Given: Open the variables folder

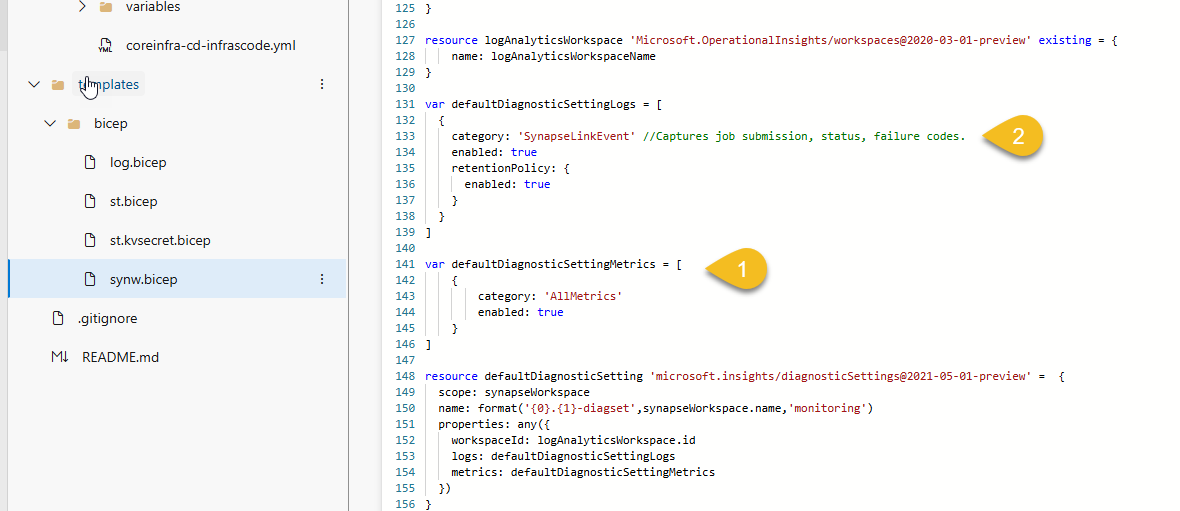Looking at the screenshot, I should pos(153,7).
